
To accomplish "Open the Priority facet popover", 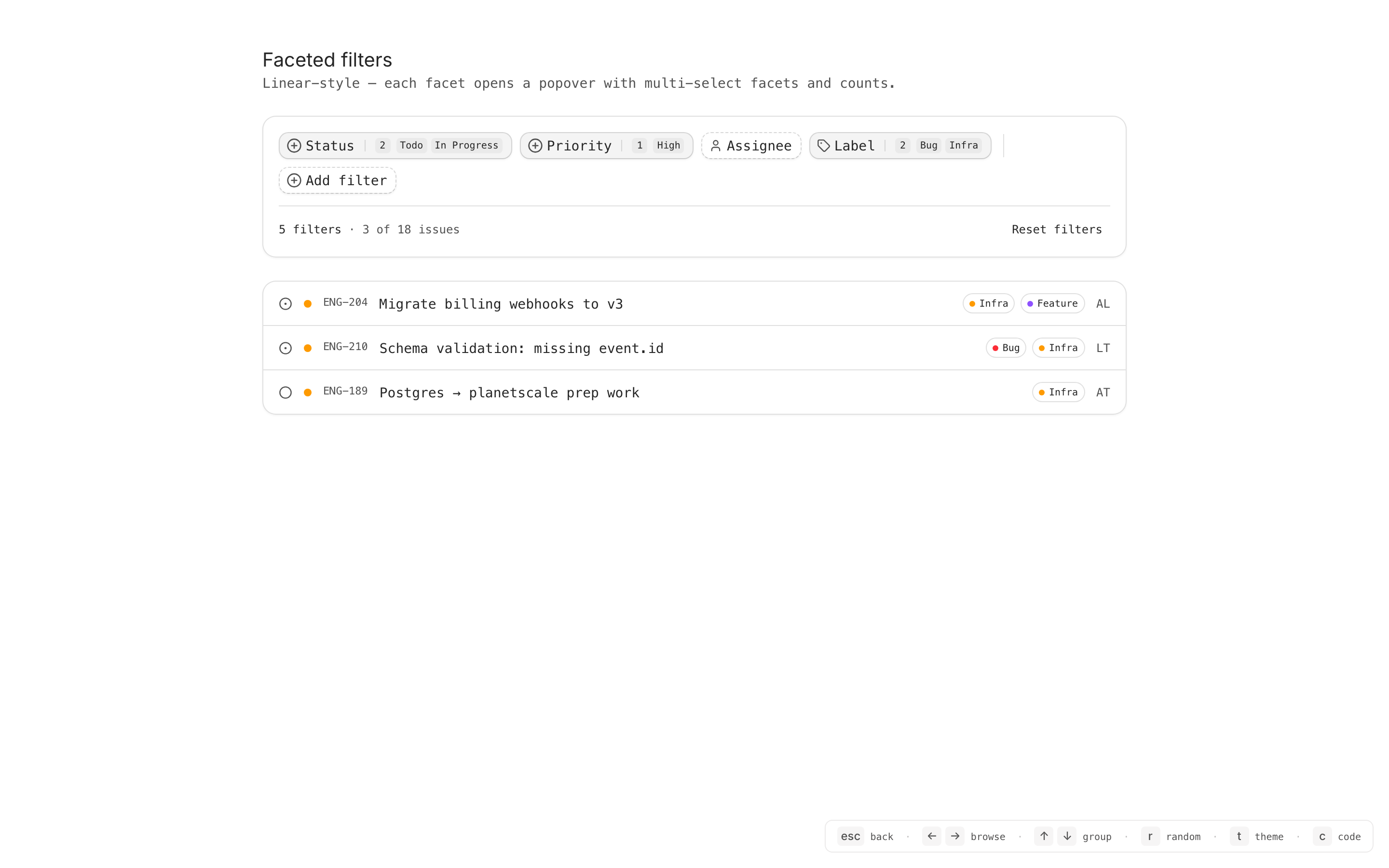I will coord(579,146).
